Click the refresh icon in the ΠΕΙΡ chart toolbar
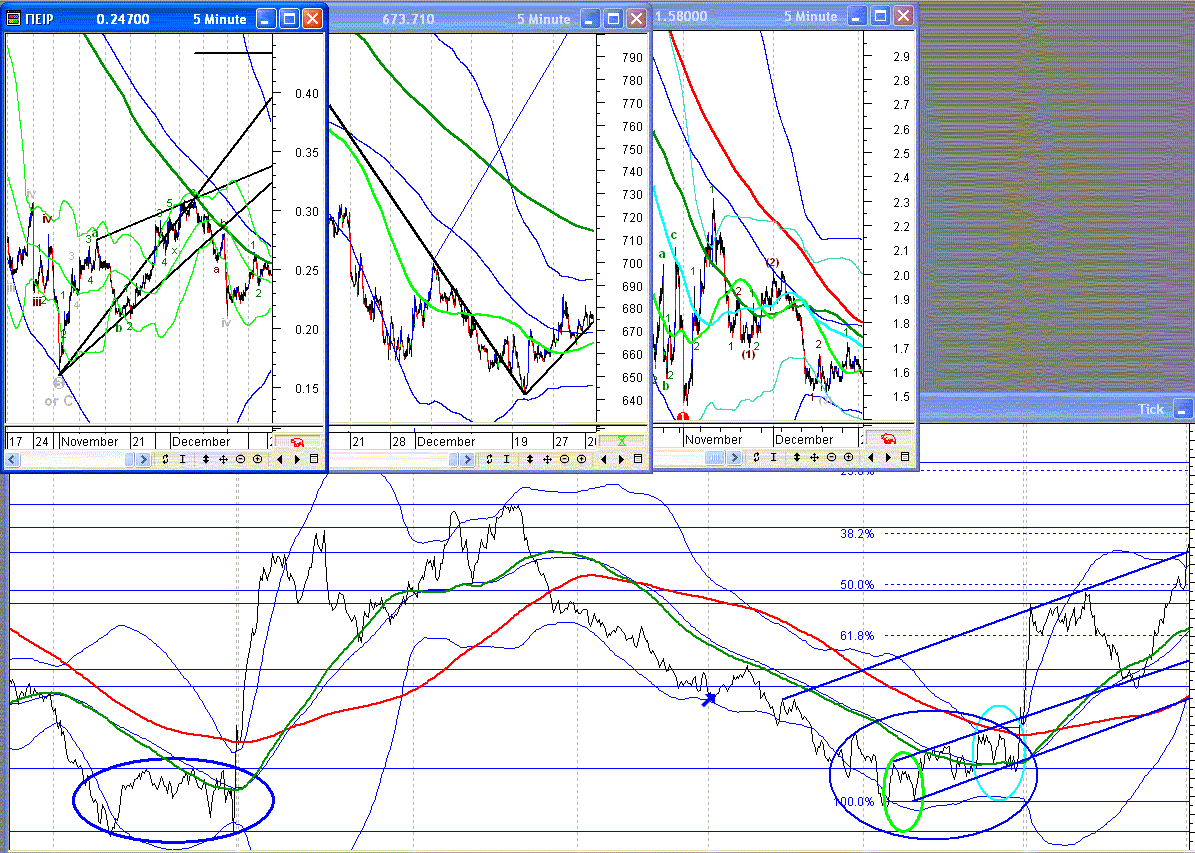 165,459
